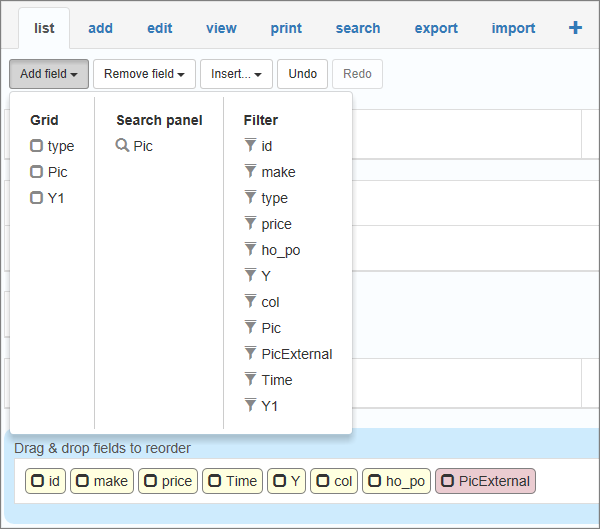
Task: Open the export tab
Action: click(x=436, y=28)
